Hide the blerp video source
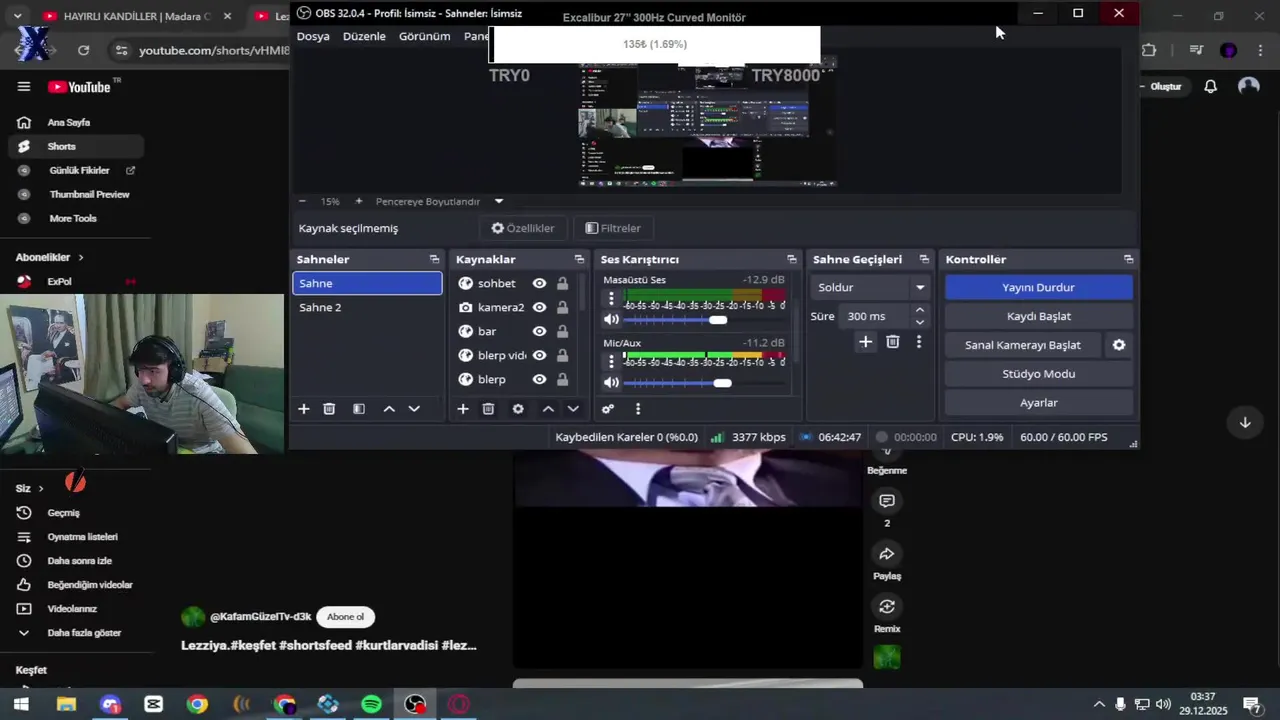The width and height of the screenshot is (1280, 720). (539, 355)
